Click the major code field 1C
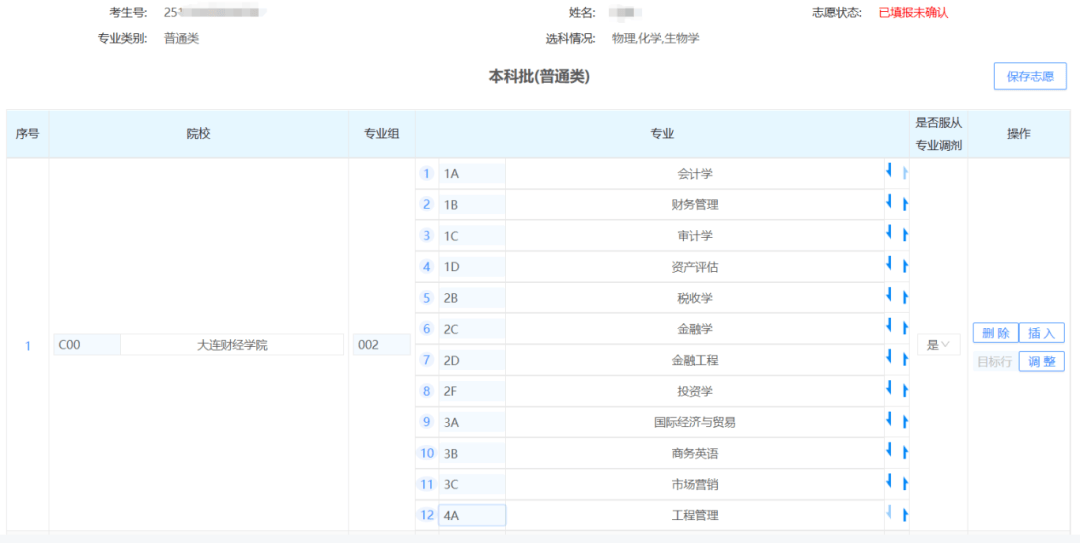Image resolution: width=1080 pixels, height=543 pixels. (472, 236)
